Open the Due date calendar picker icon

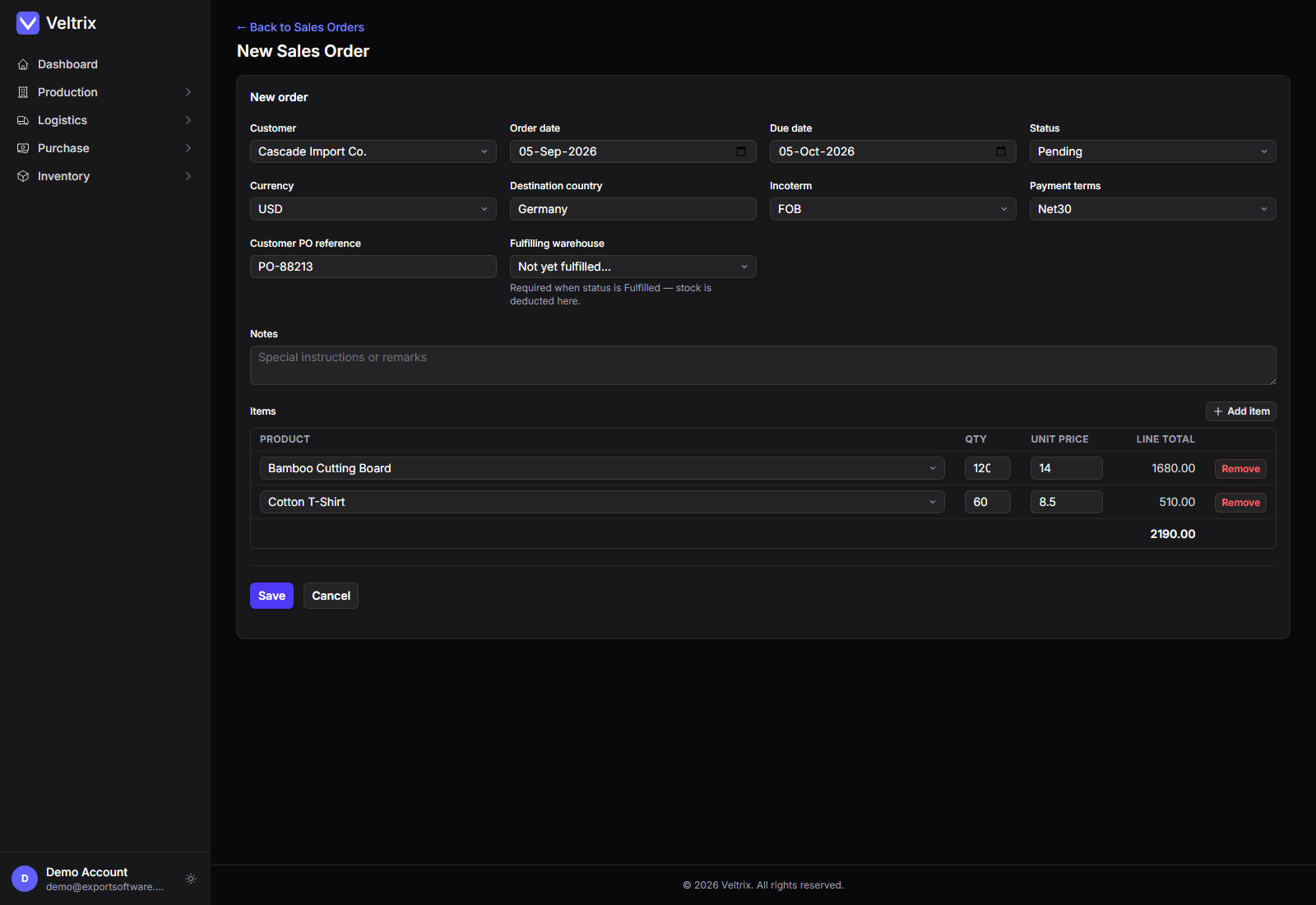[1001, 151]
